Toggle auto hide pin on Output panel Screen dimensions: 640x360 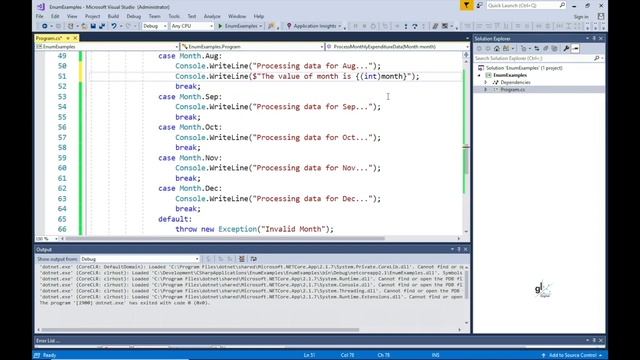[x=459, y=249]
